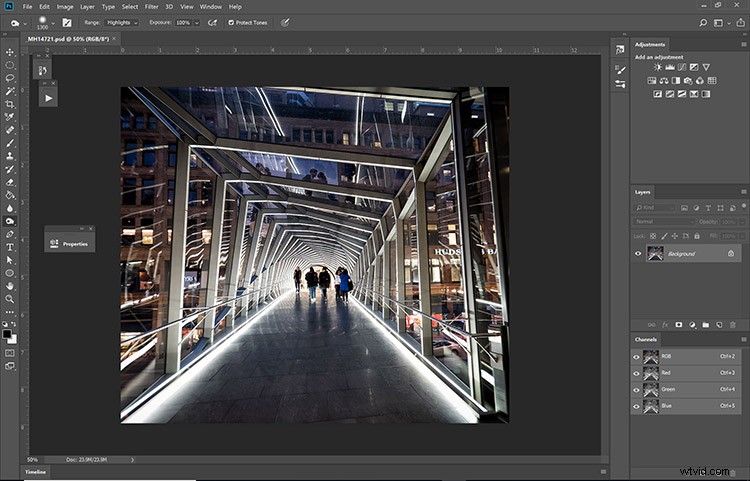Image resolution: width=750 pixels, height=481 pixels.
Task: Add an Exposure adjustment
Action: [694, 67]
